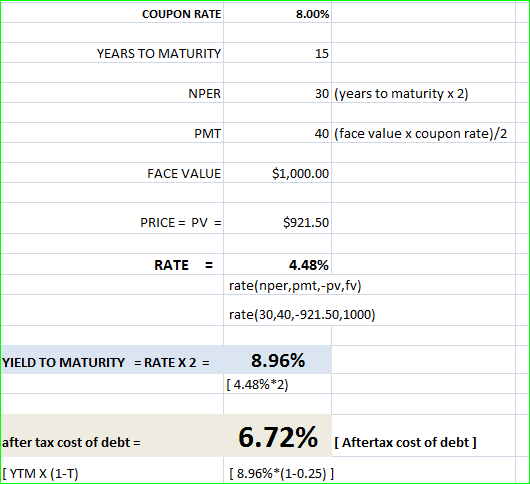Select the FACE VALUE label cell
This screenshot has width=530, height=484.
click(184, 174)
